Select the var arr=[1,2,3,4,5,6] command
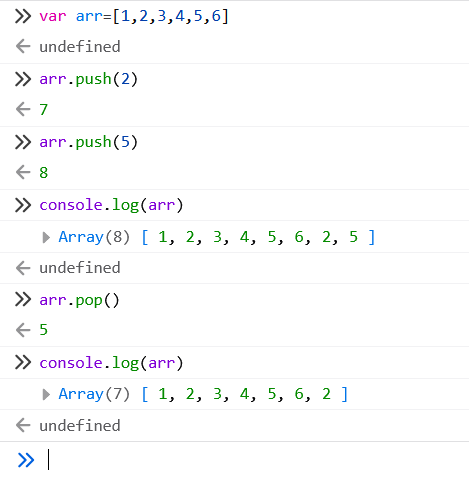The width and height of the screenshot is (469, 477). pyautogui.click(x=134, y=16)
